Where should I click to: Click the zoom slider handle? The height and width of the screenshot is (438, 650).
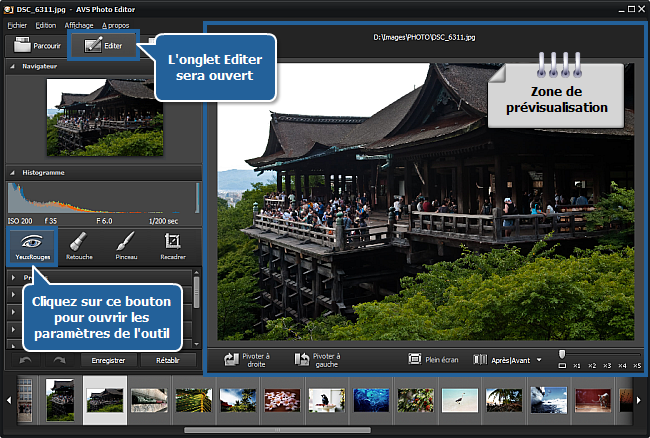[562, 354]
